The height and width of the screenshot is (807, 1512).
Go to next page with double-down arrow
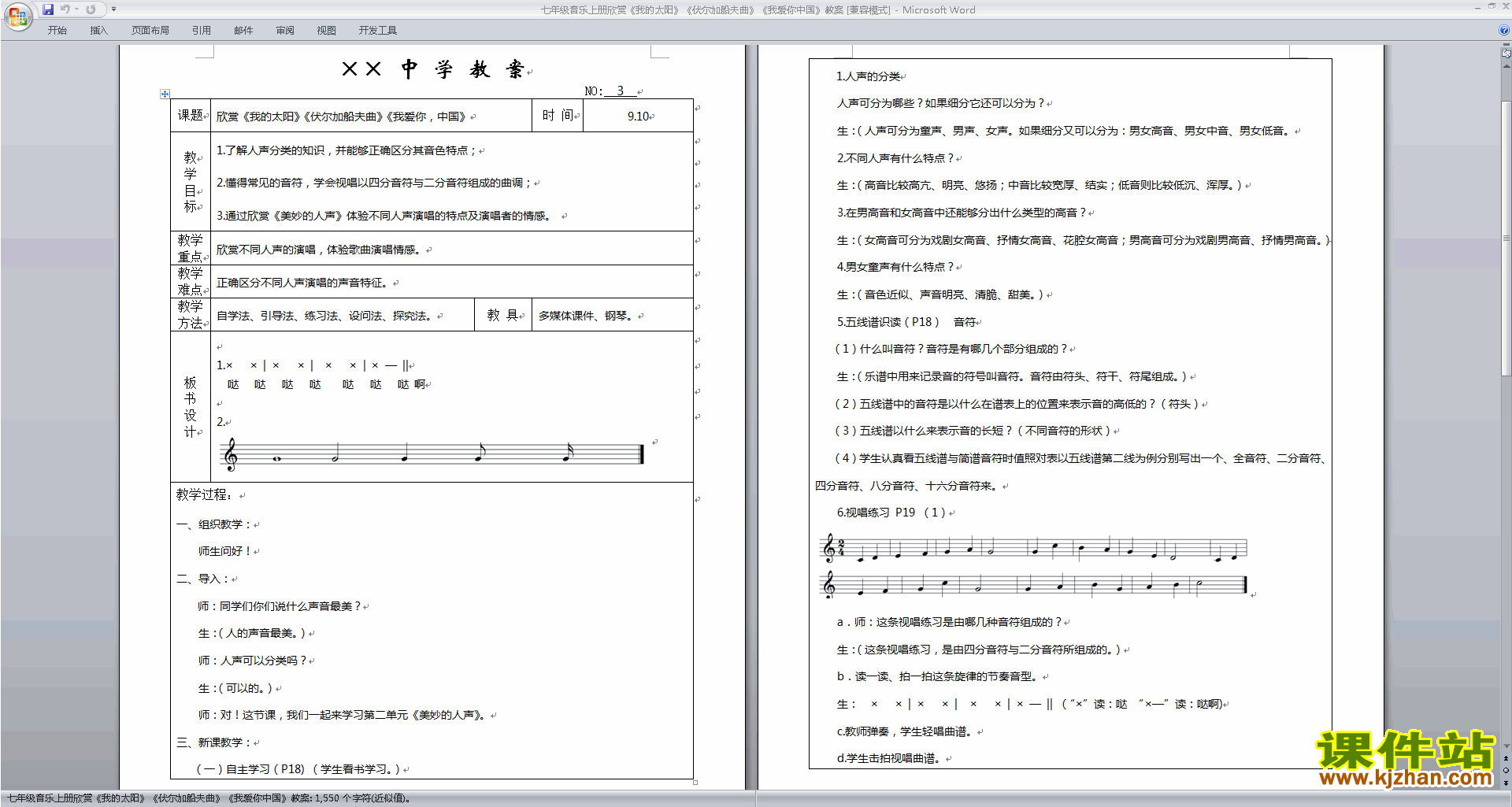[x=1506, y=783]
